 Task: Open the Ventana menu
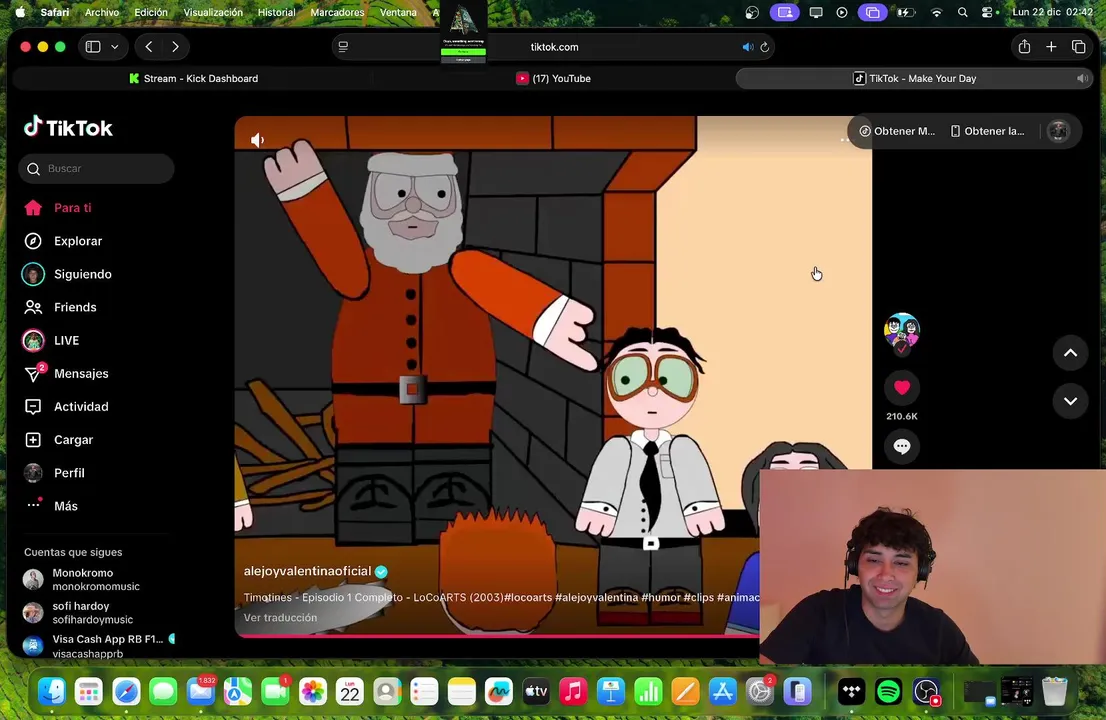(x=398, y=12)
